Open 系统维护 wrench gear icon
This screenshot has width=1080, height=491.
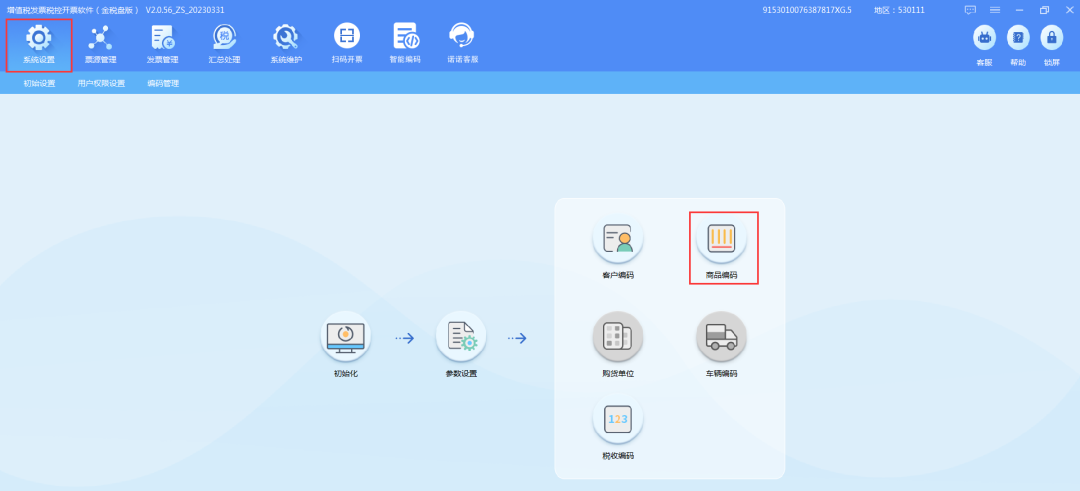[286, 37]
